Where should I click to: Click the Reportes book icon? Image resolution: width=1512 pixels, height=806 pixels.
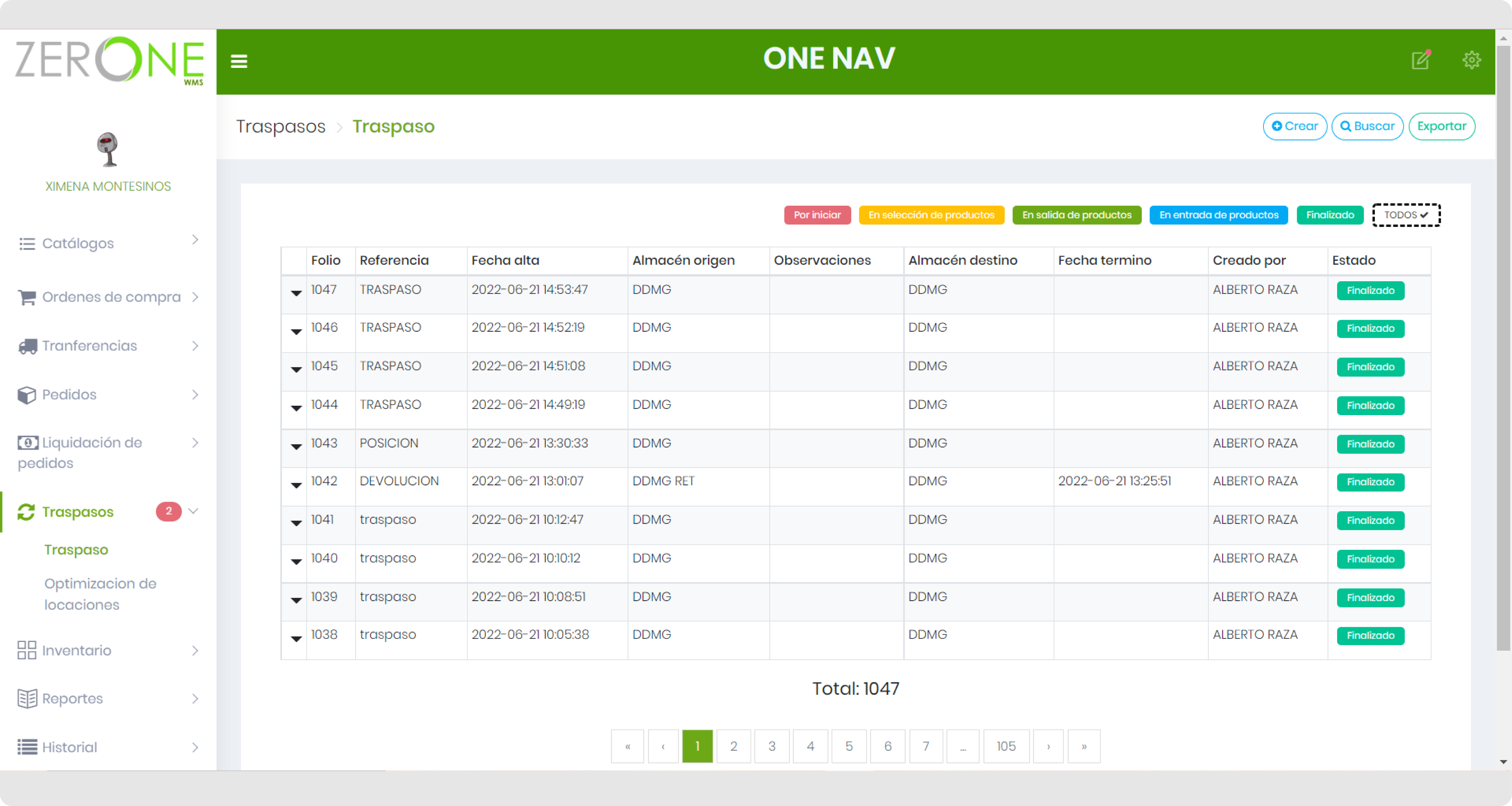27,699
